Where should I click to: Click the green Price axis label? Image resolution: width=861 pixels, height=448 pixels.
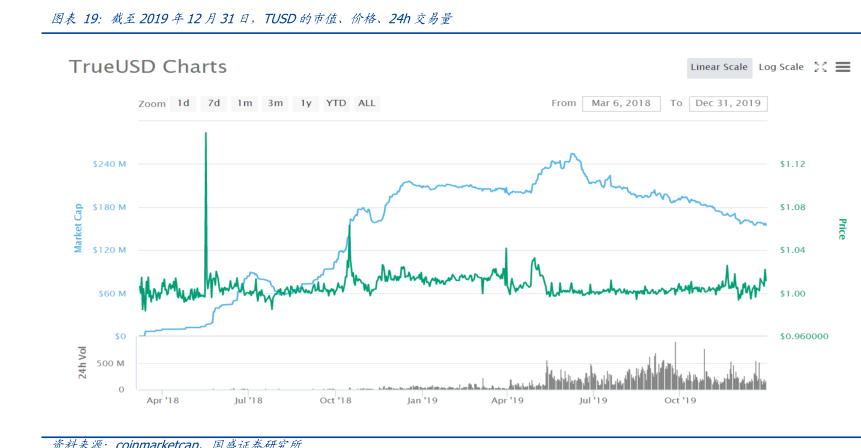click(x=842, y=228)
